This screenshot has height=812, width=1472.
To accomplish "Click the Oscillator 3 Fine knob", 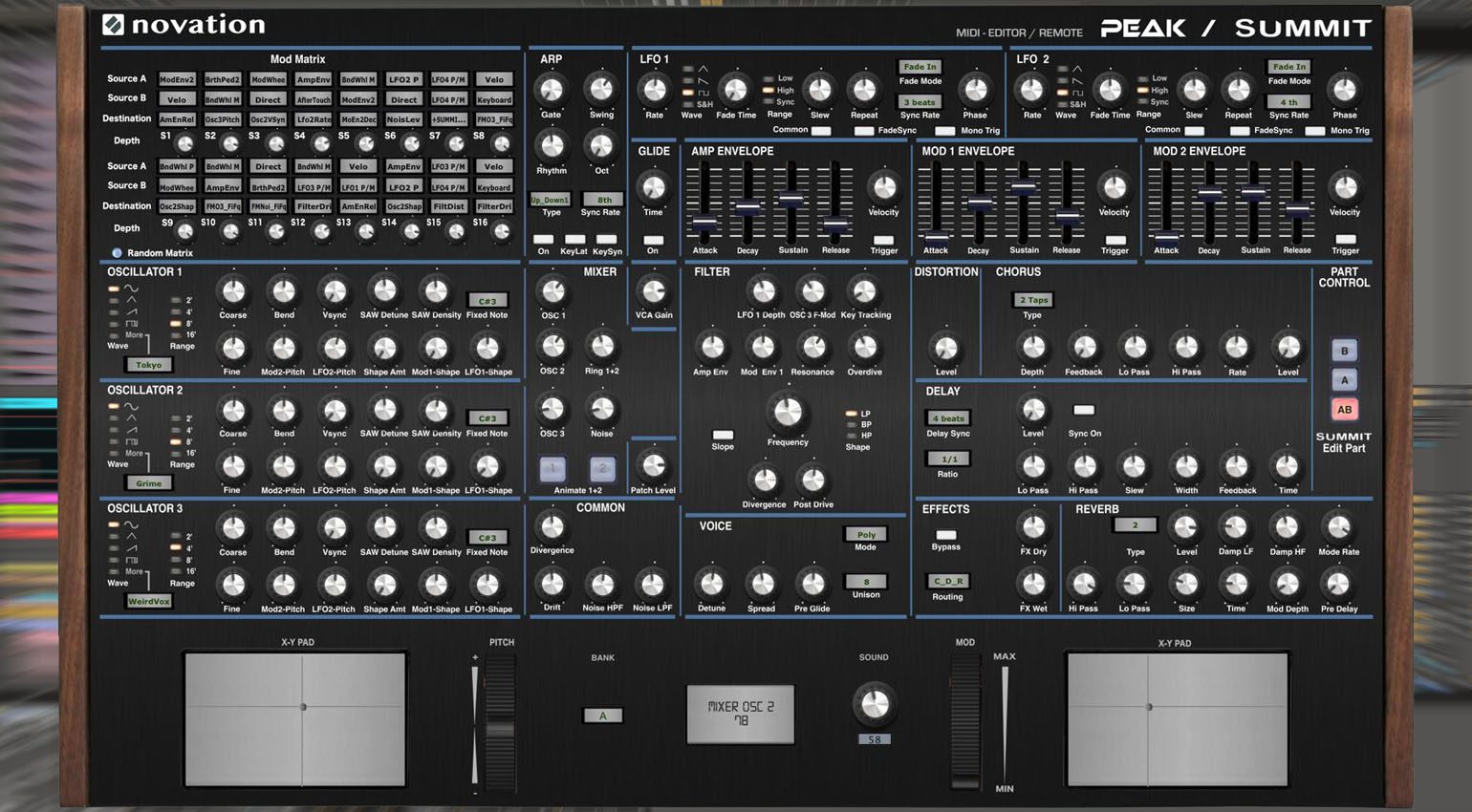I will click(x=232, y=585).
